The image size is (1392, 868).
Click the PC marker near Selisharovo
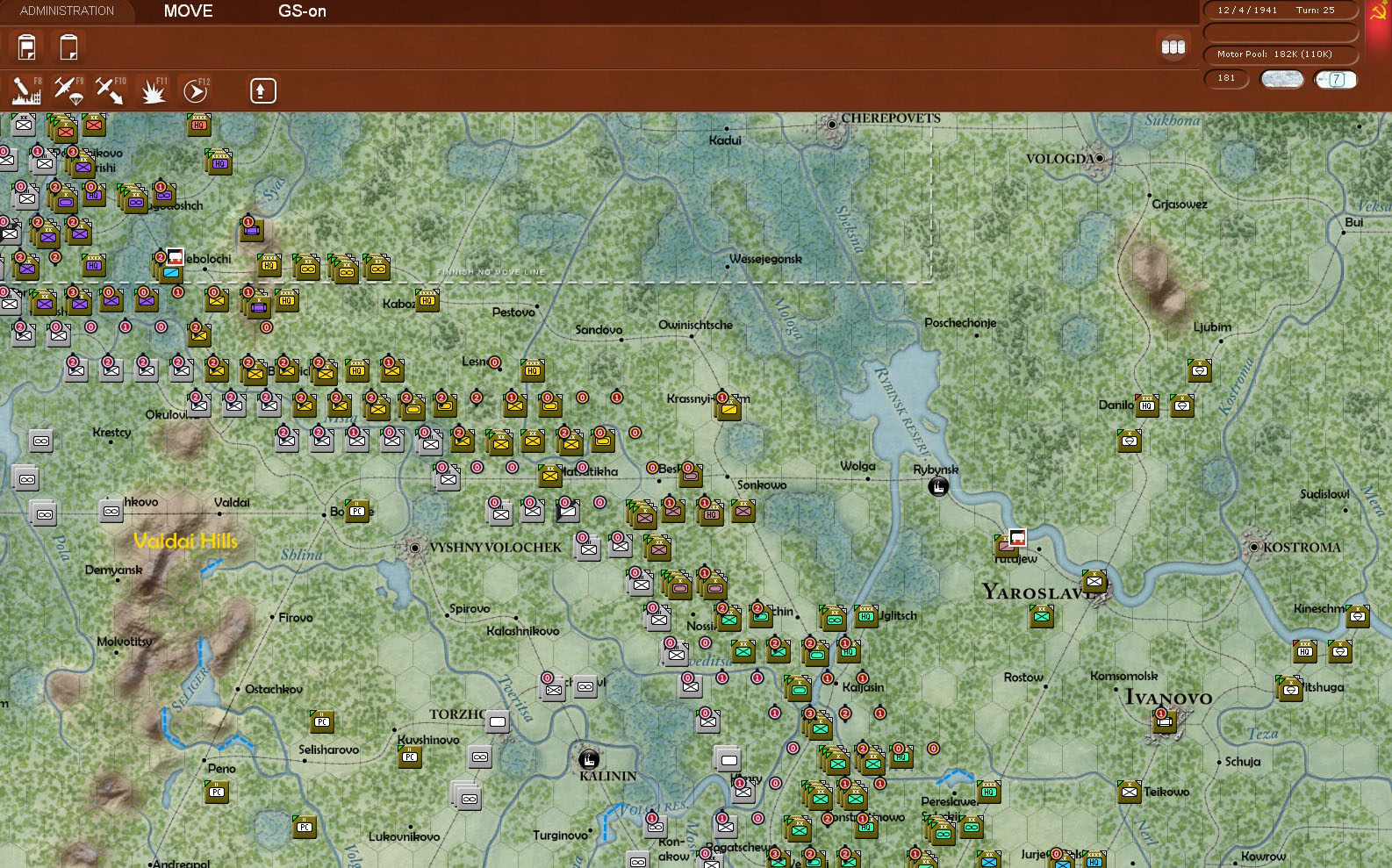pos(322,721)
